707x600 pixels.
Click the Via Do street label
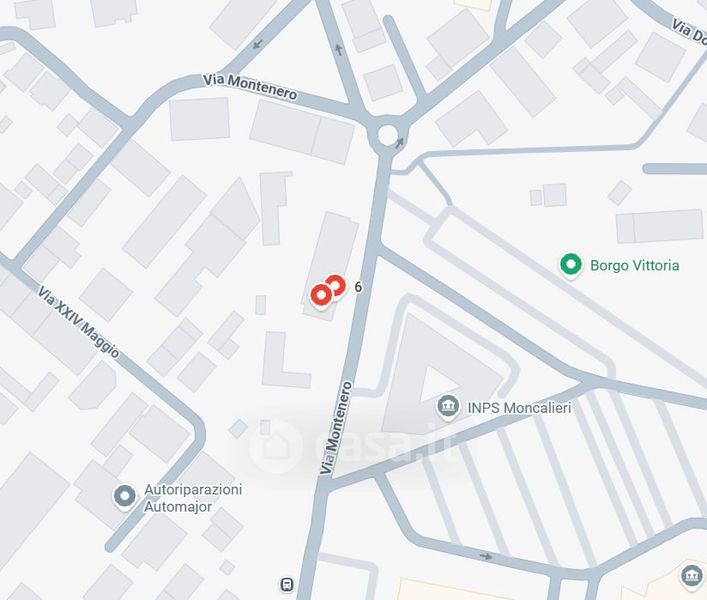pyautogui.click(x=689, y=31)
